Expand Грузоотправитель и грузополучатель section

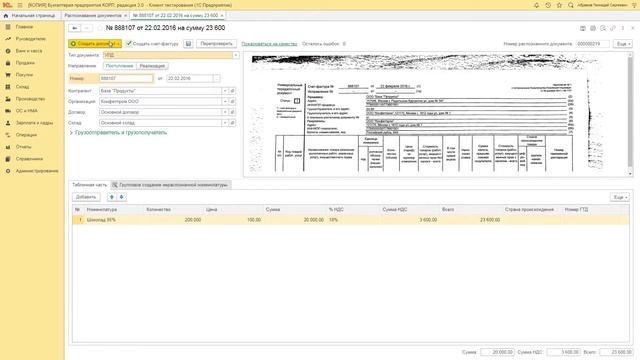118,133
